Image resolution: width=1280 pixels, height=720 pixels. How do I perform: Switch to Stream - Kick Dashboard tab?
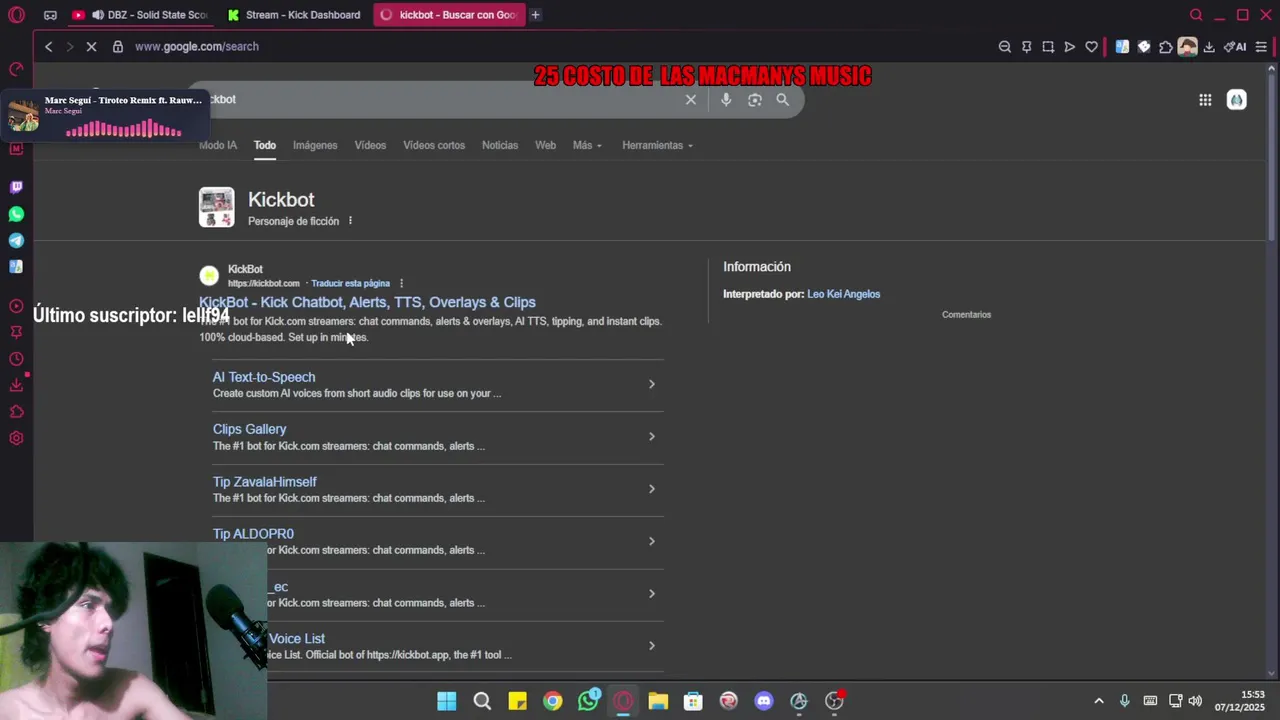point(295,15)
